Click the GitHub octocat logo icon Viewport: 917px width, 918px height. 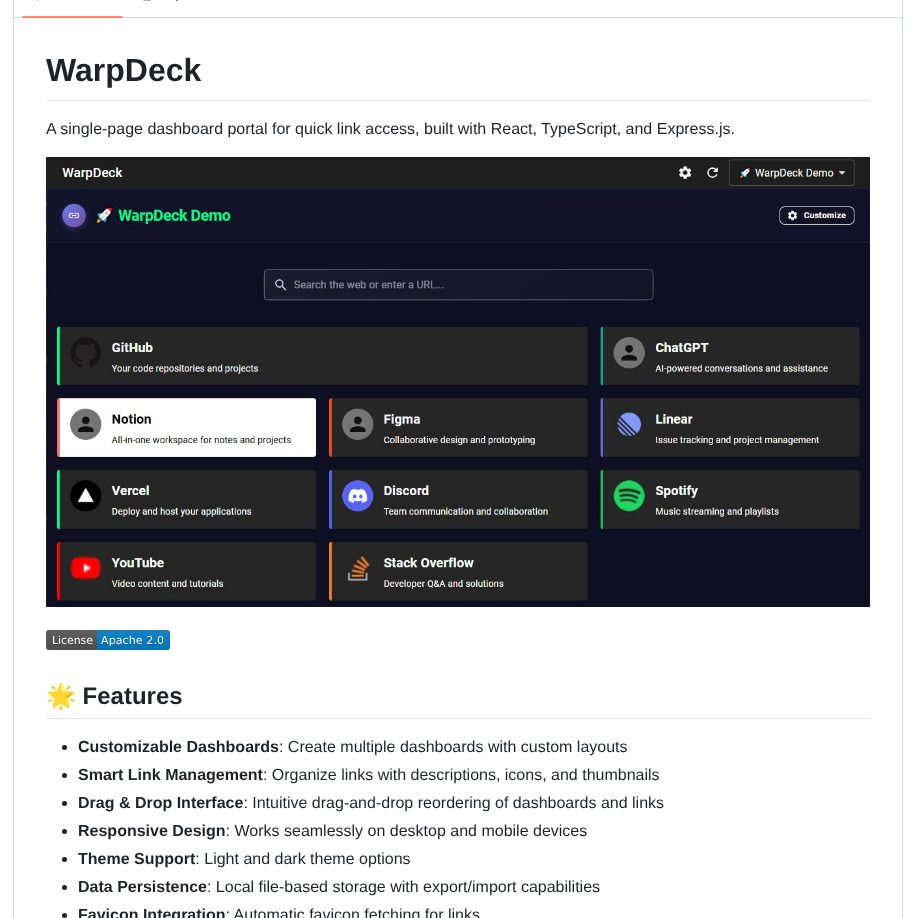(85, 353)
